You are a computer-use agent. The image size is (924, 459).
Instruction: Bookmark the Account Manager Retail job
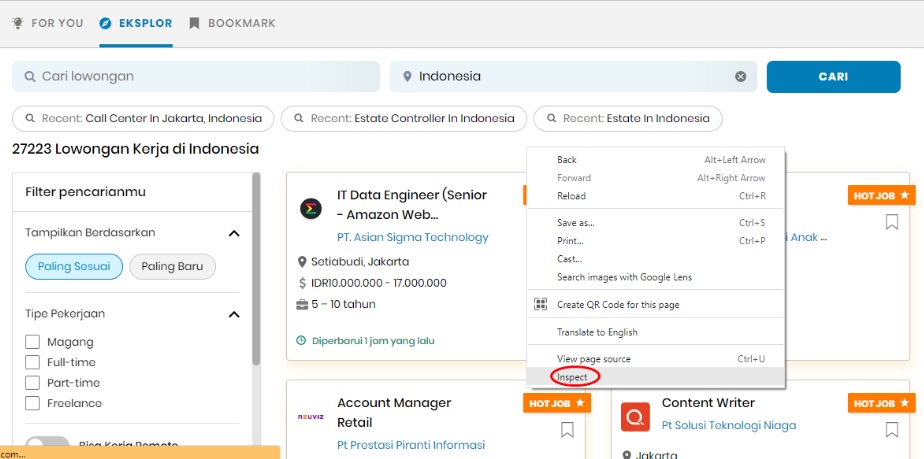[x=567, y=430]
